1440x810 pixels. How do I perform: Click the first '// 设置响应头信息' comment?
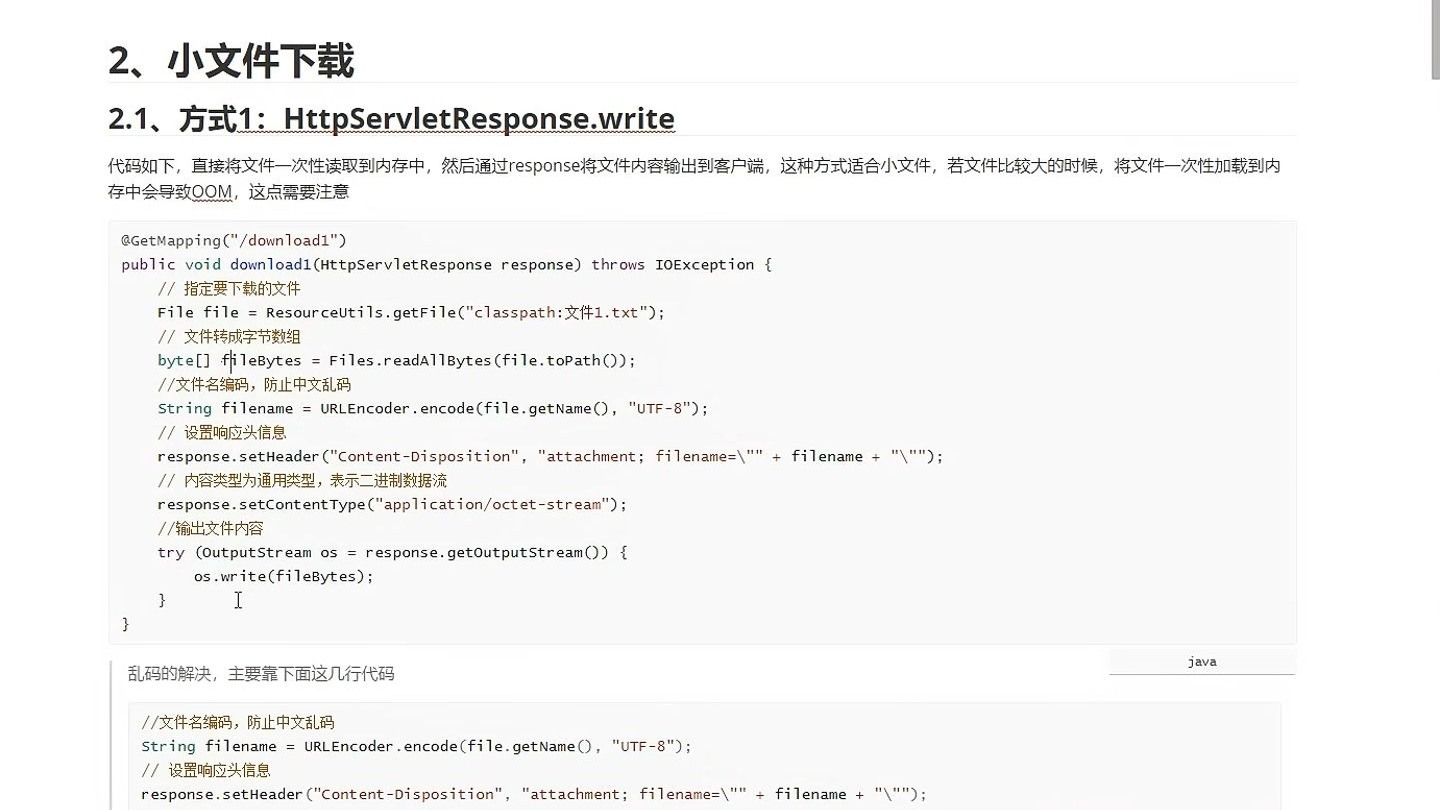pyautogui.click(x=222, y=432)
